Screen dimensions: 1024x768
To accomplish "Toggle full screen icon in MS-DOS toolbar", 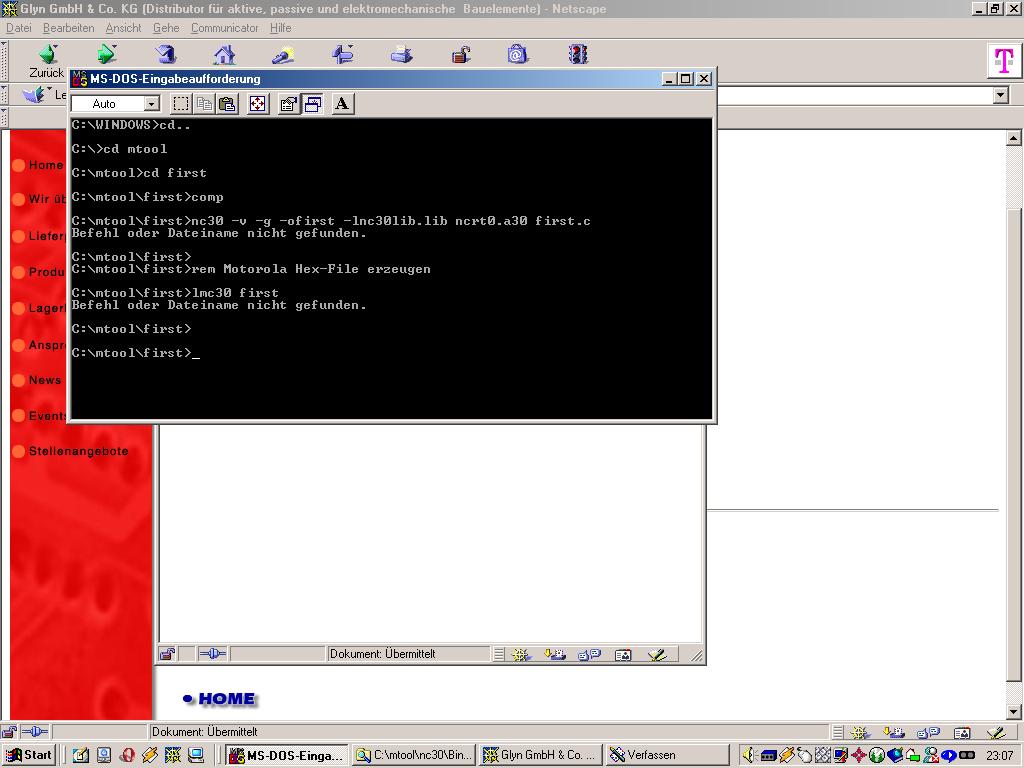I will (258, 104).
